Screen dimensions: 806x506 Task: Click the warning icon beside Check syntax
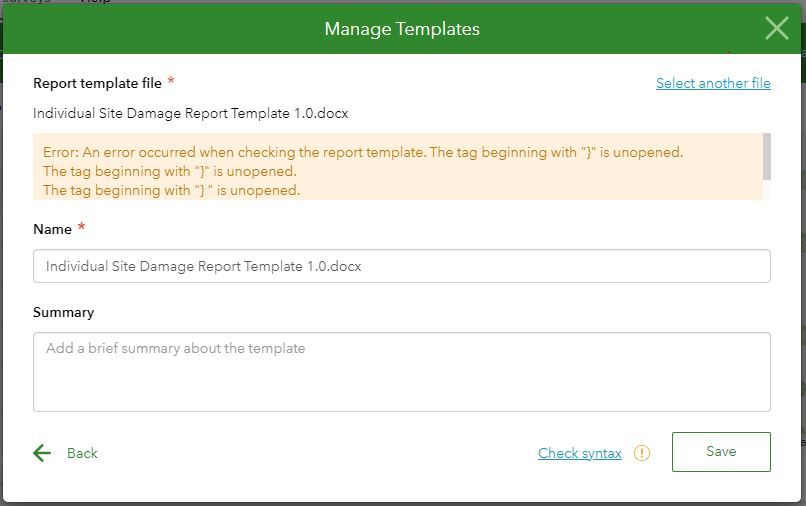[x=642, y=453]
